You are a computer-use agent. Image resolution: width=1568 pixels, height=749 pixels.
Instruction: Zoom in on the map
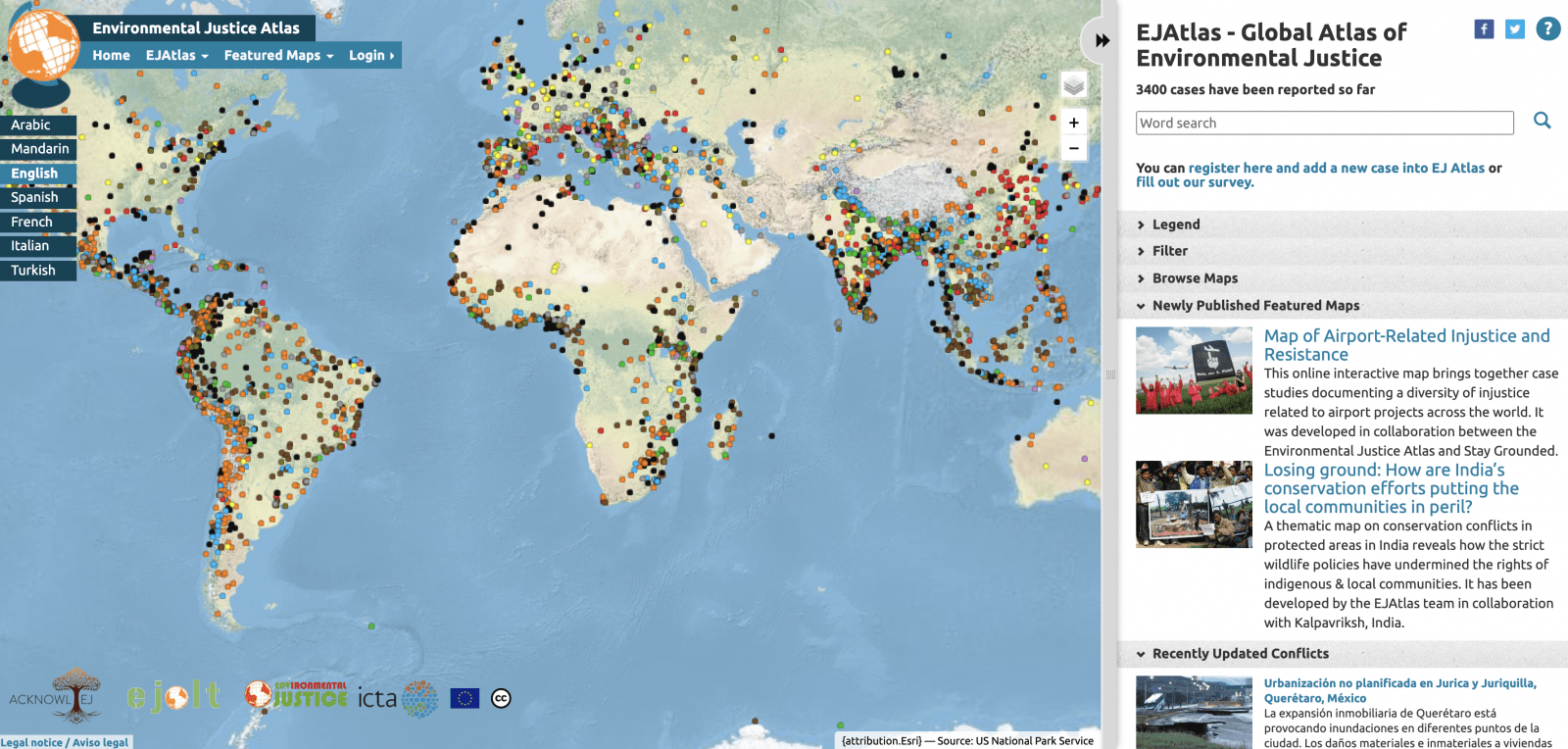[1074, 123]
